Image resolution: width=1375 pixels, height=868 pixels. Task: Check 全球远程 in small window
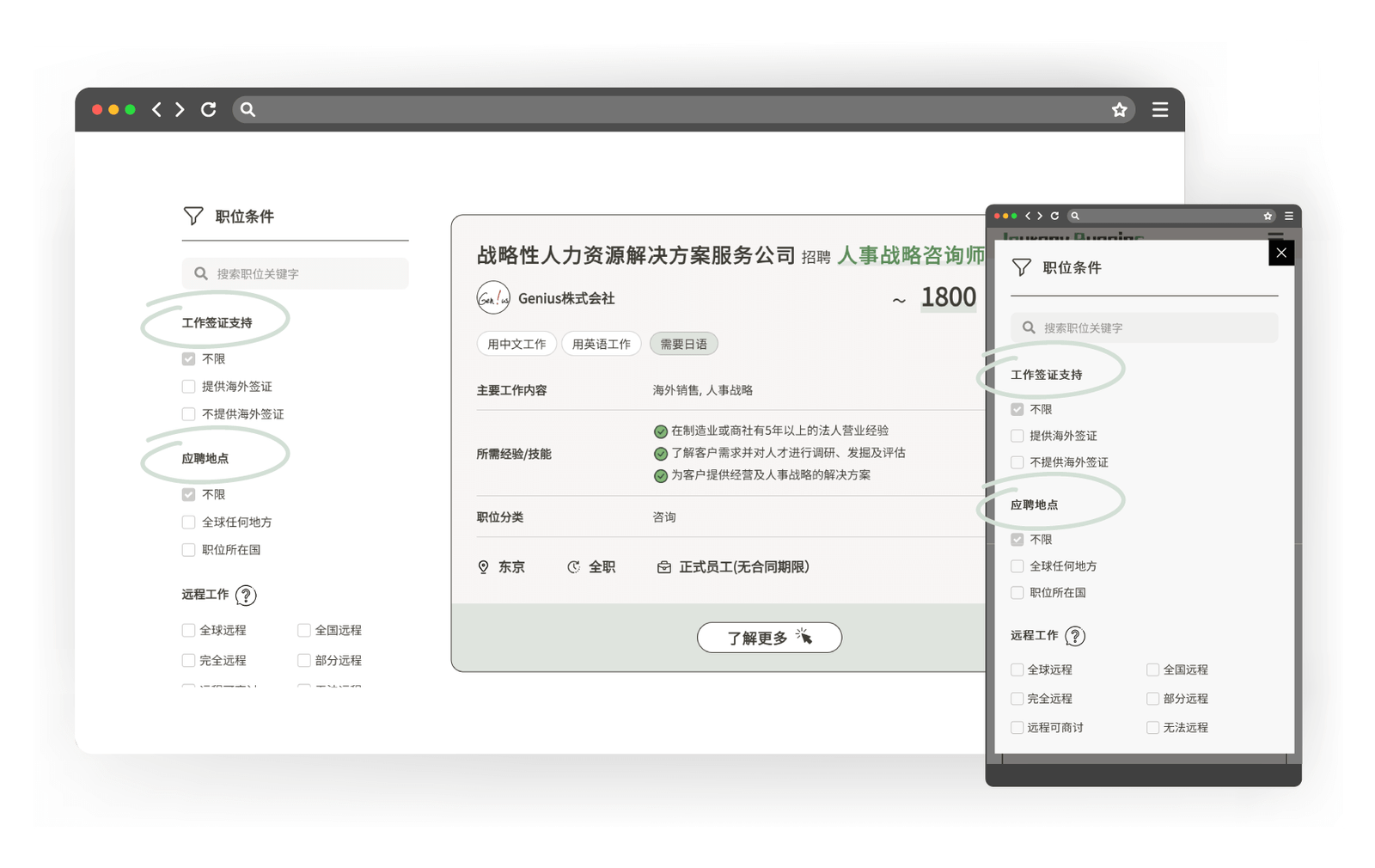click(x=1017, y=669)
